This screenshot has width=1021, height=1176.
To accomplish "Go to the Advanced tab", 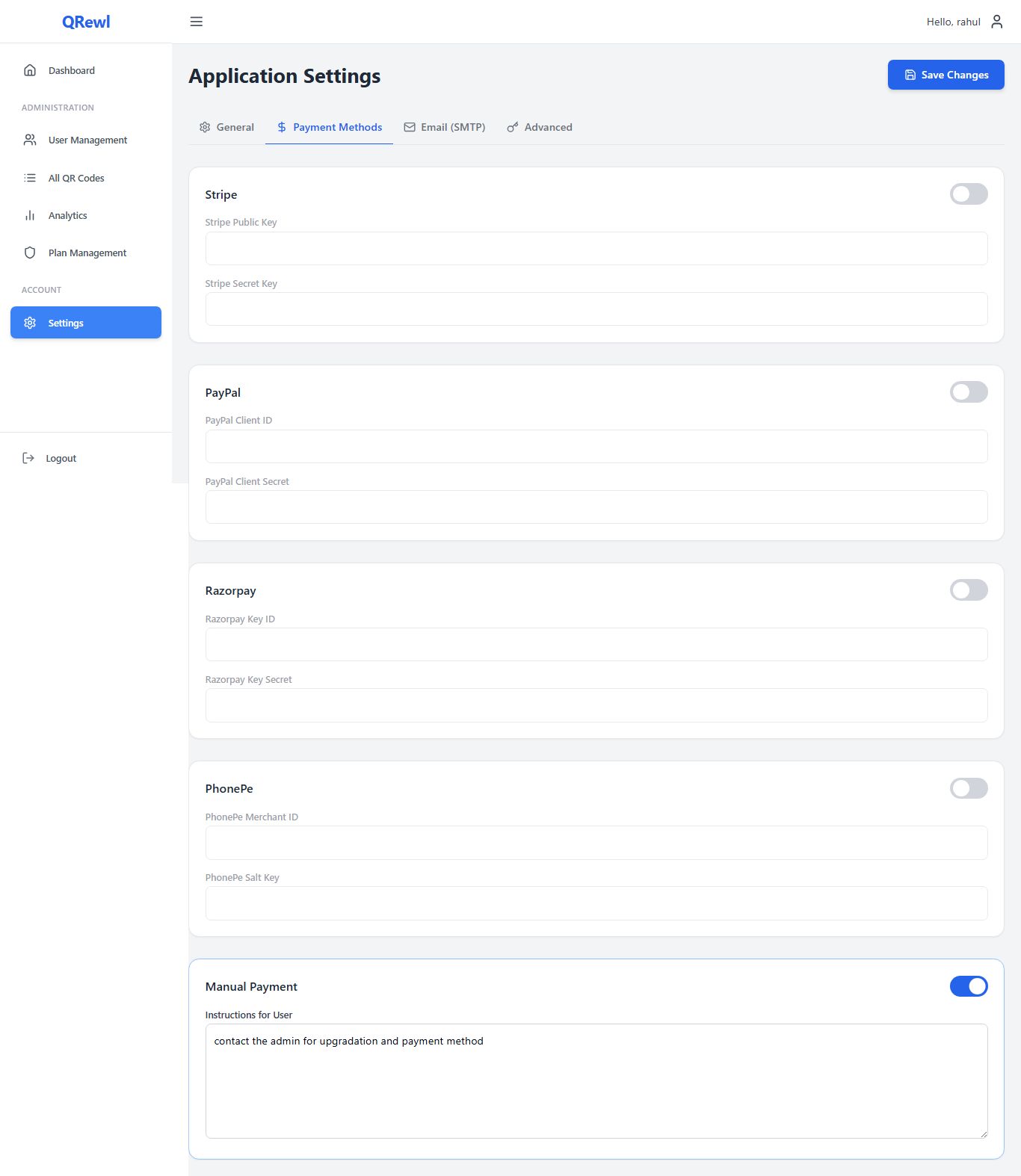I will (x=540, y=127).
